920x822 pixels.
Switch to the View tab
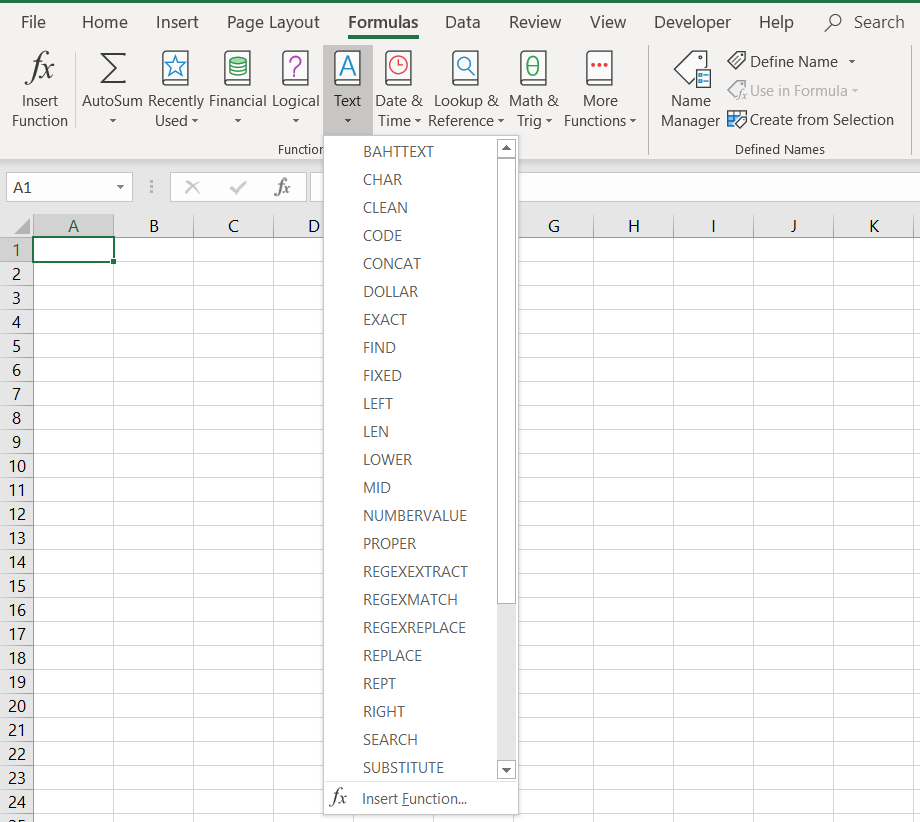[x=607, y=22]
